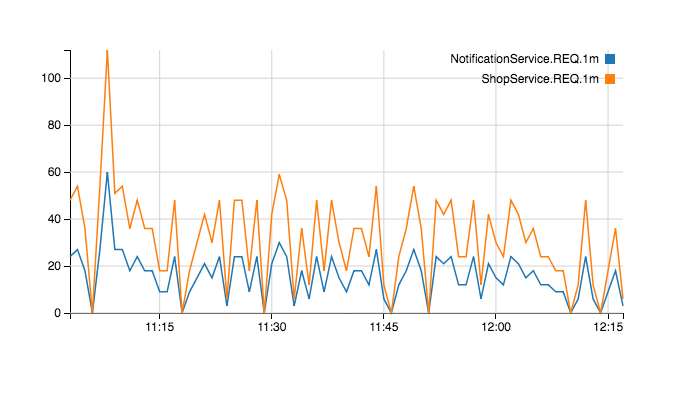Click the blue NotificationService peak at 60

107,173
